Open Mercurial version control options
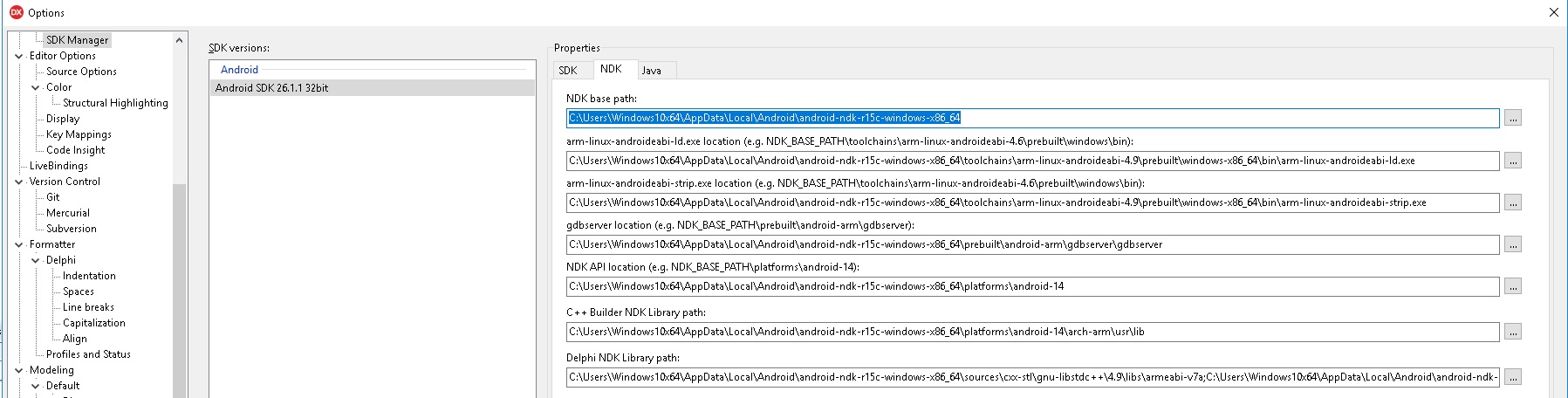 click(68, 213)
